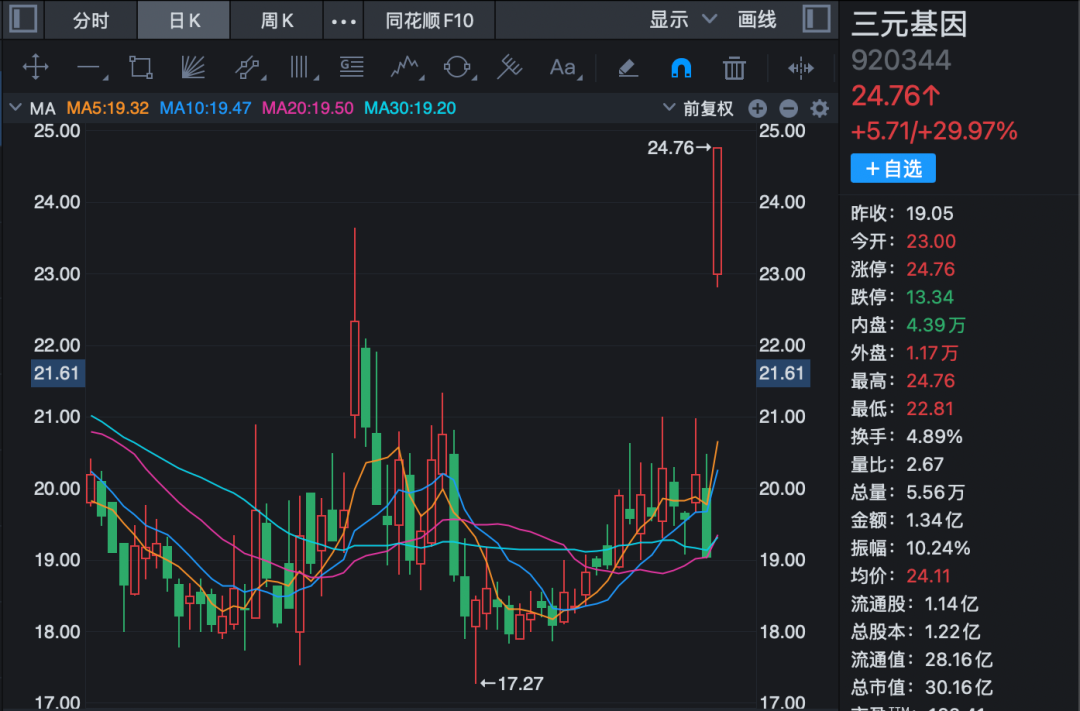Image resolution: width=1080 pixels, height=711 pixels.
Task: Select the fan lines drawing tool
Action: coord(193,68)
